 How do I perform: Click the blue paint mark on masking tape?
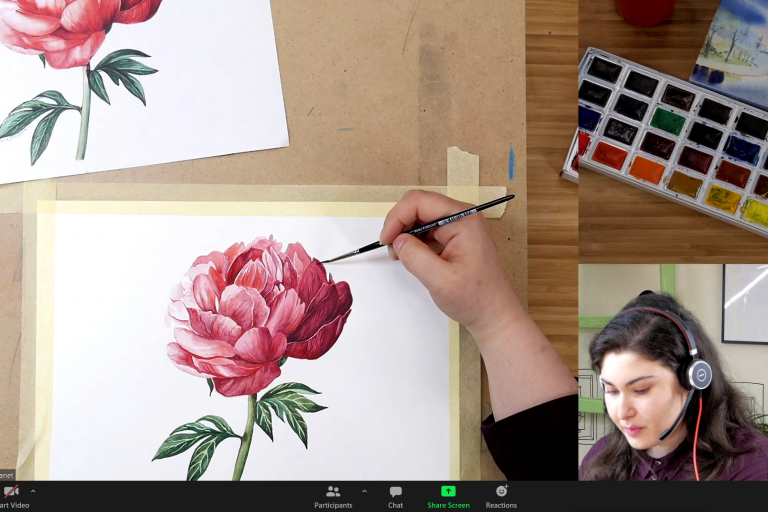tap(511, 163)
